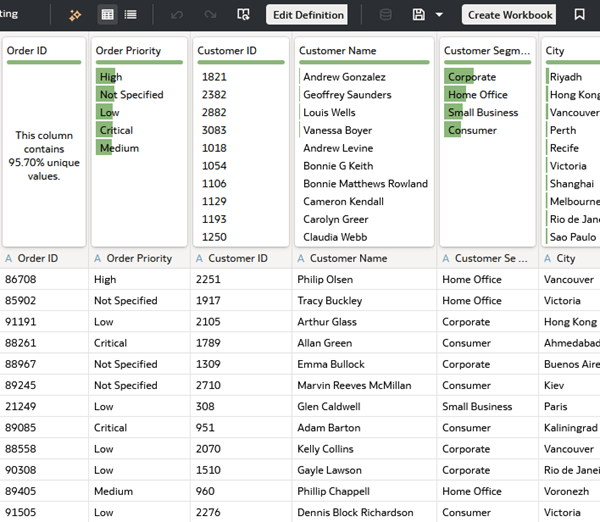
Task: Select Critical in the Order Priority tile
Action: (116, 130)
